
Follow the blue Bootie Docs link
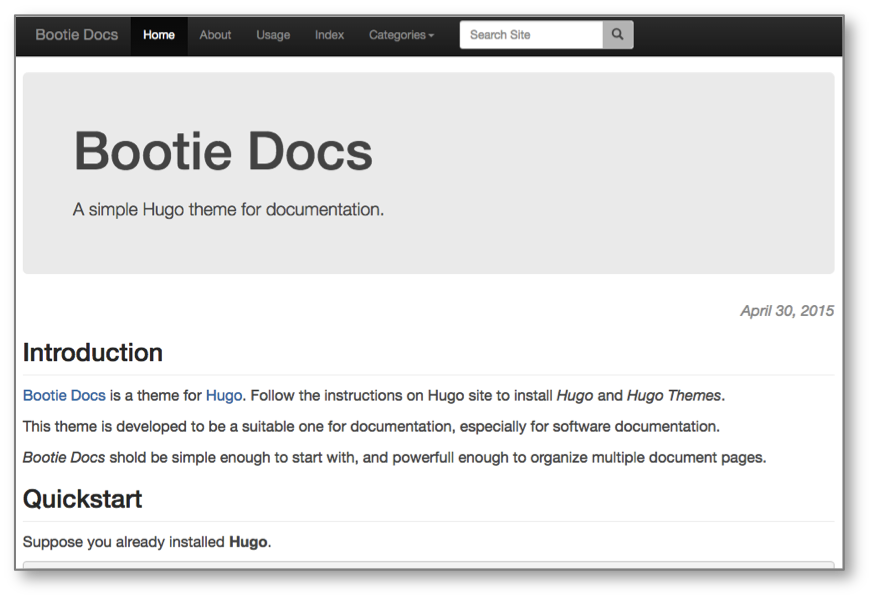click(64, 395)
